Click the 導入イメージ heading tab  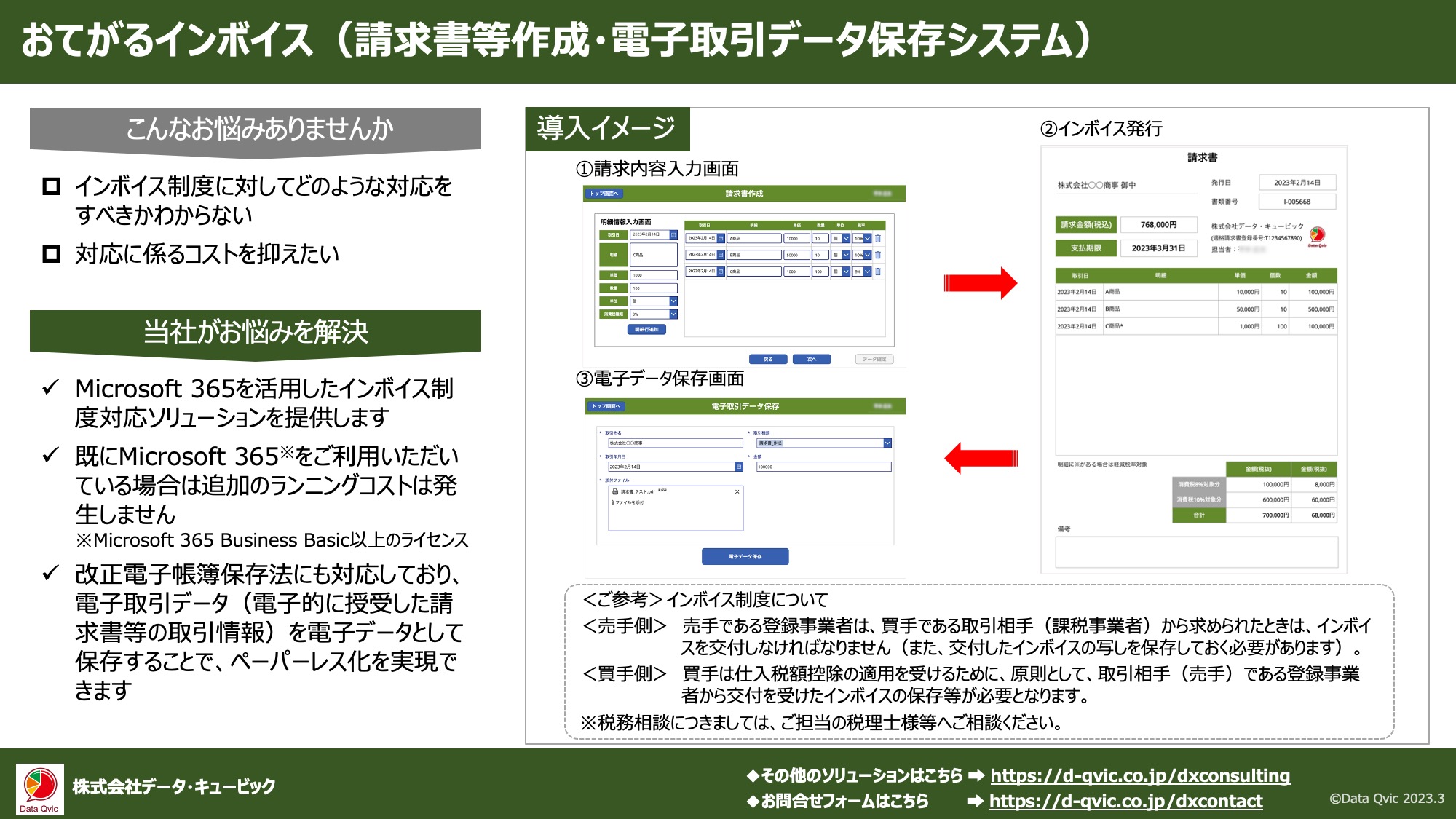pyautogui.click(x=607, y=129)
